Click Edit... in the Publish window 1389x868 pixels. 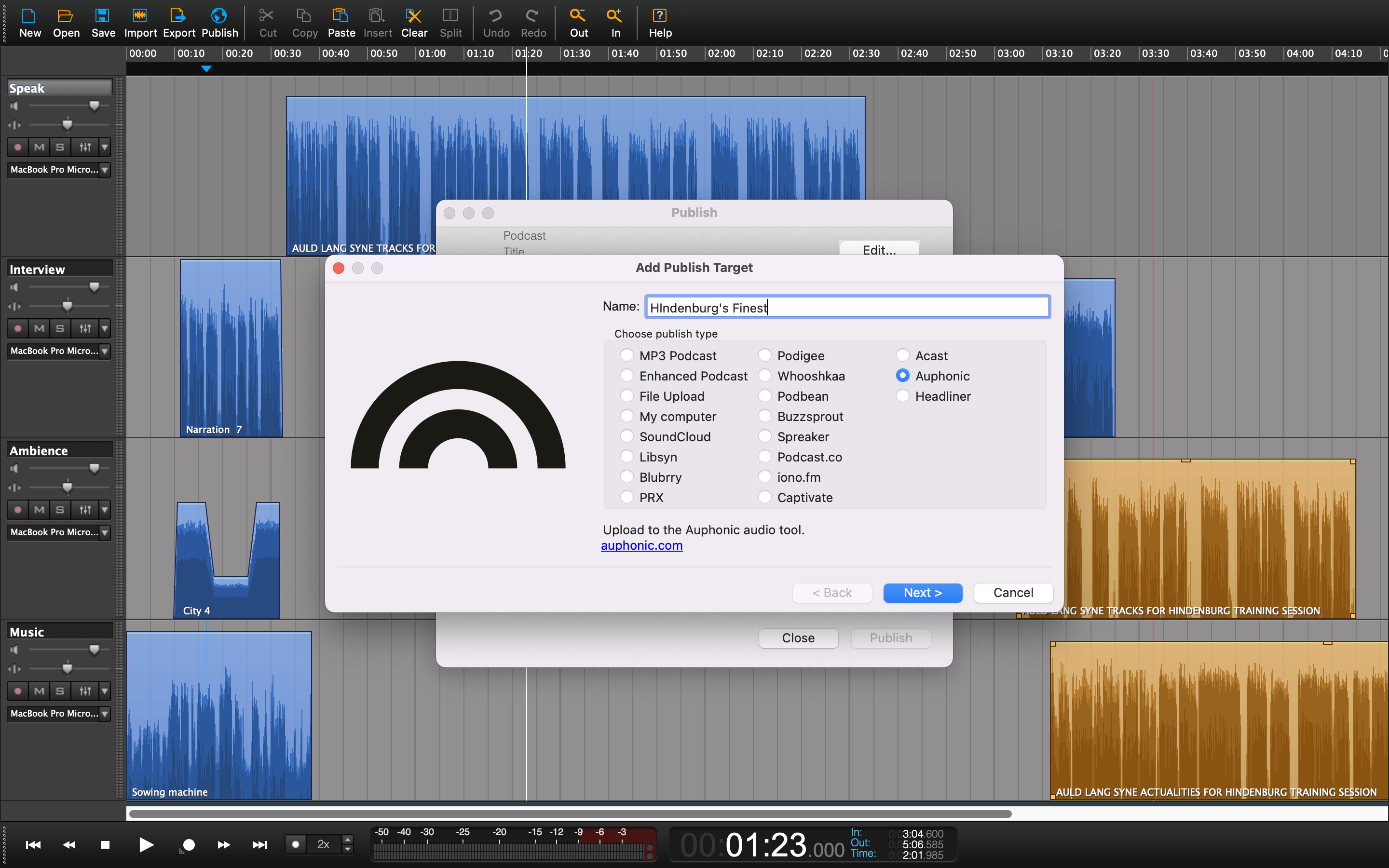[879, 249]
